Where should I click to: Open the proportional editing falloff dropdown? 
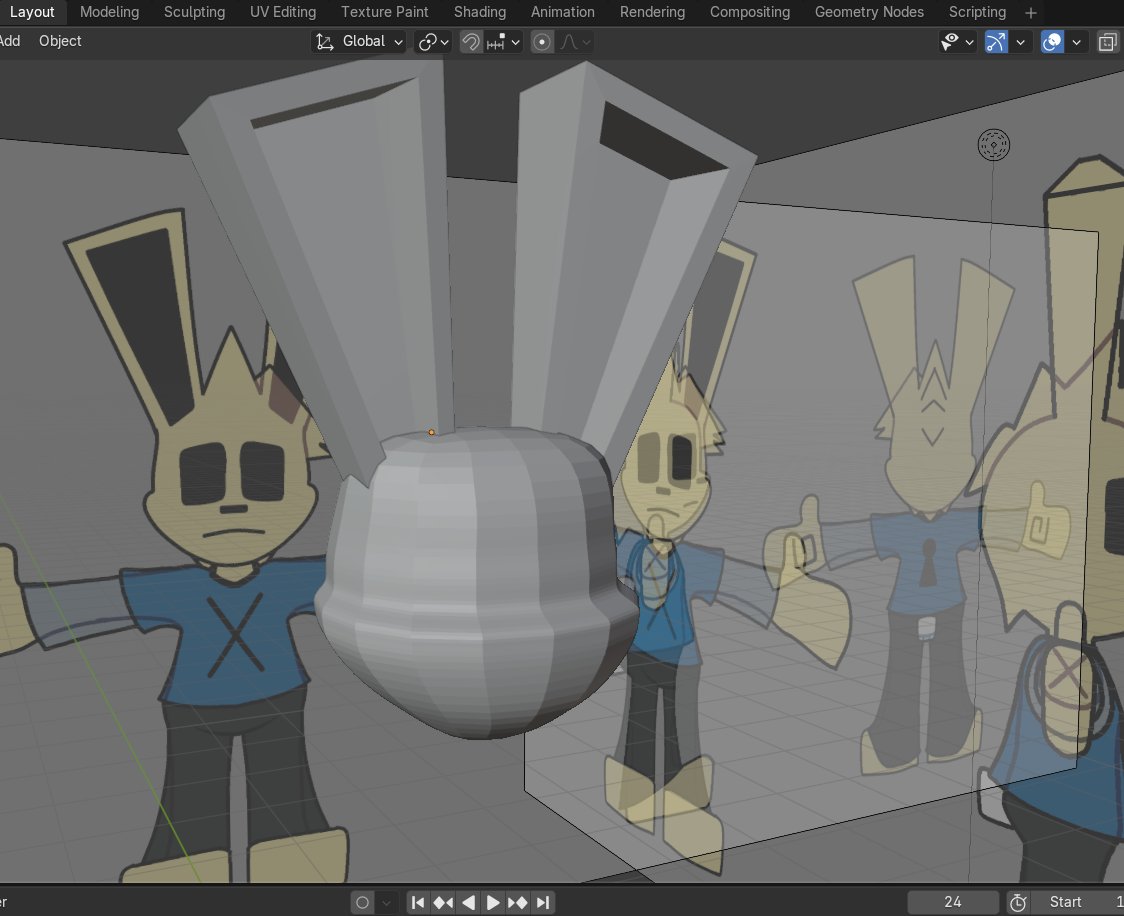[575, 42]
